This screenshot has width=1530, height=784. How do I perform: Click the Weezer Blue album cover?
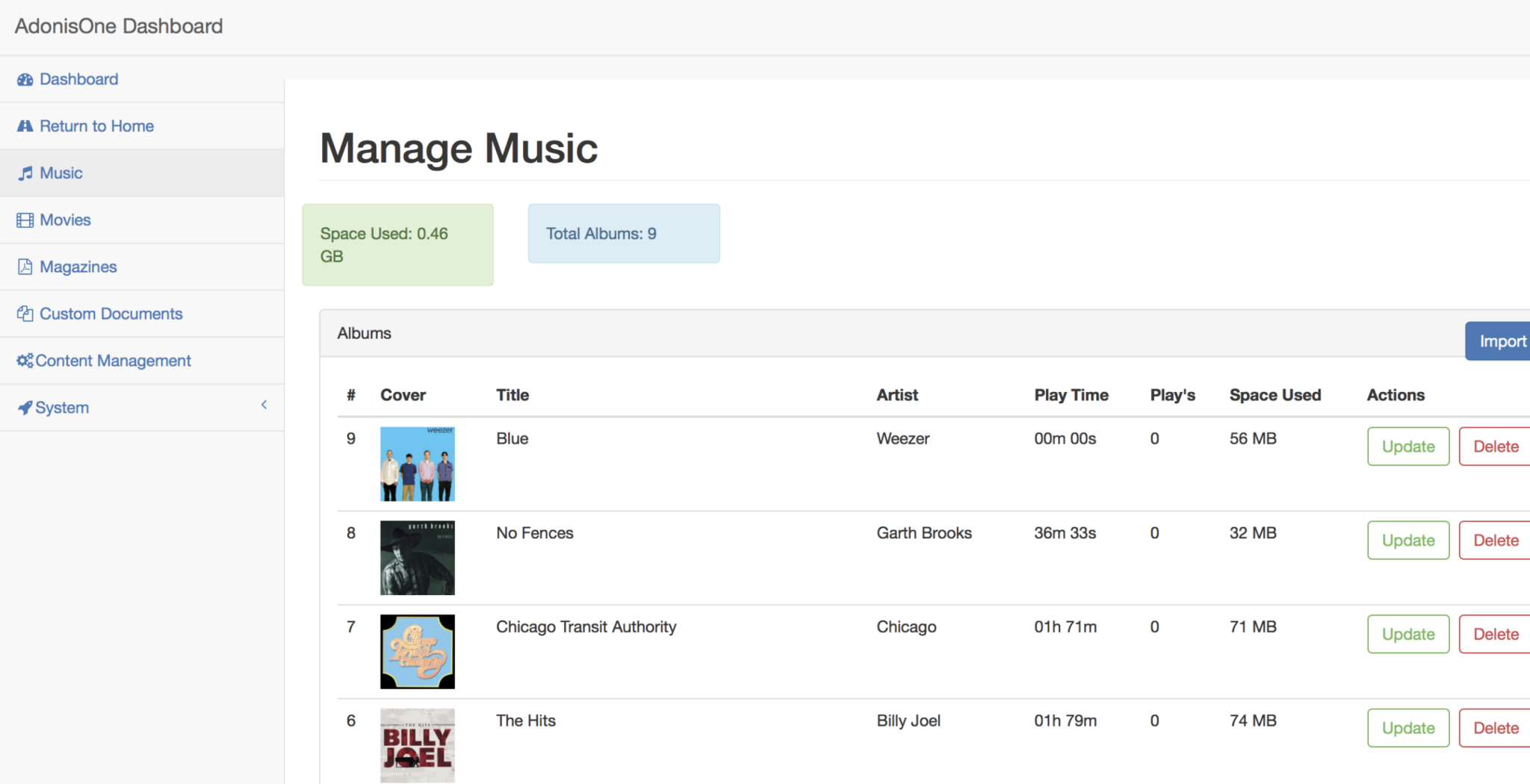(x=418, y=464)
